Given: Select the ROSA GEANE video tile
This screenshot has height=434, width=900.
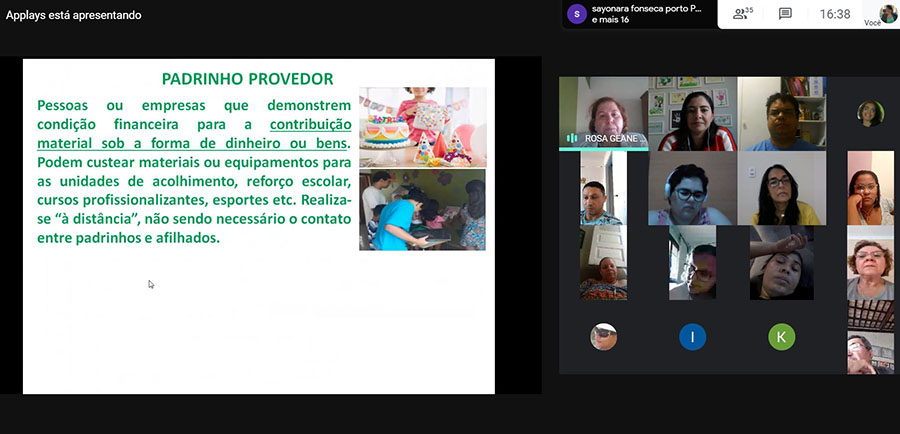Looking at the screenshot, I should (x=603, y=112).
